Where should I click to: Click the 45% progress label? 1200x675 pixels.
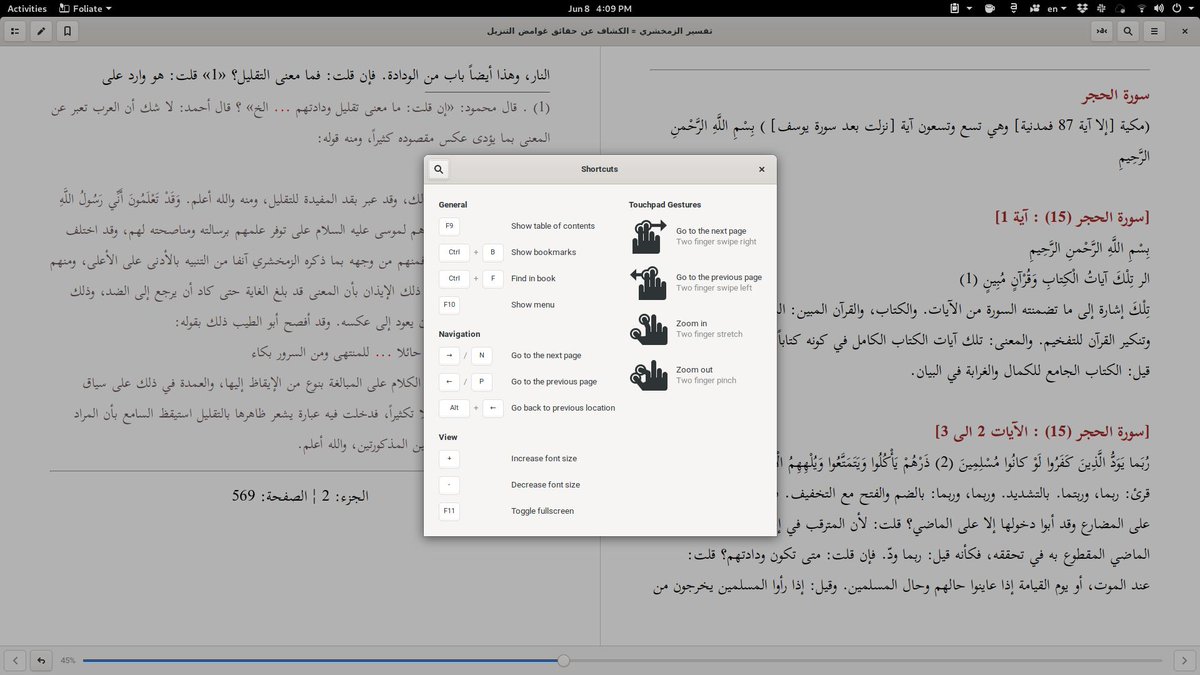(x=68, y=660)
